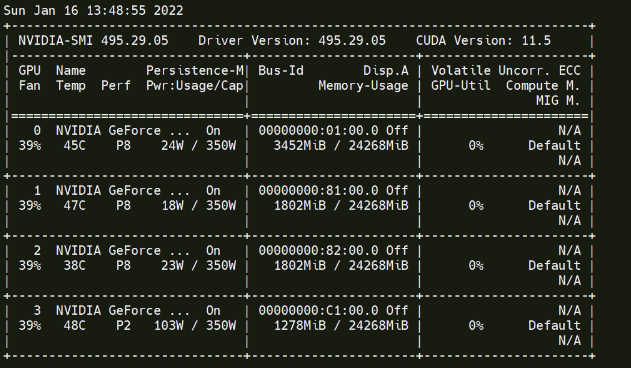Click power reading '18W / 350W'
The width and height of the screenshot is (631, 368).
tap(198, 206)
